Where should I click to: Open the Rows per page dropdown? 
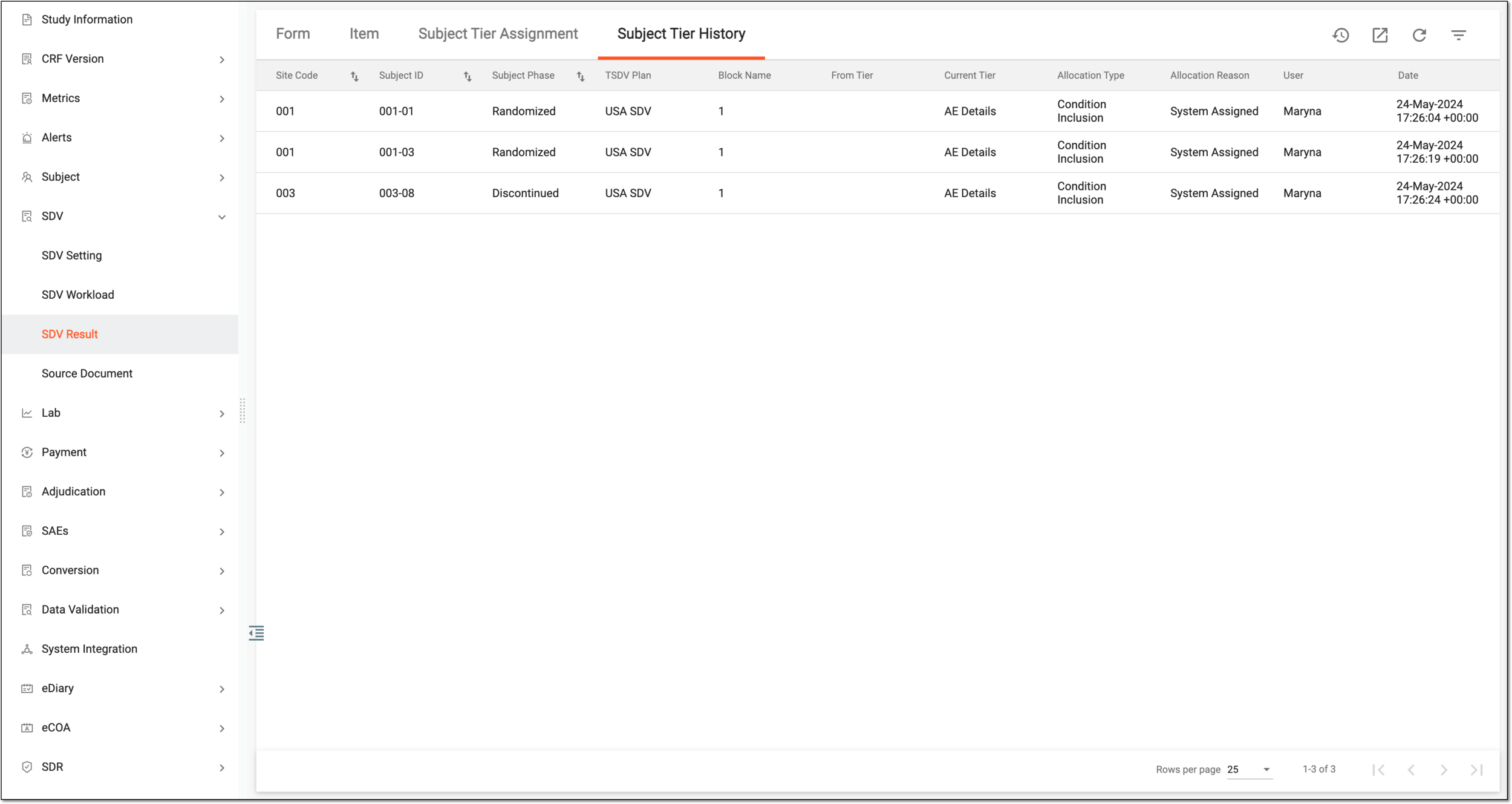click(1250, 770)
